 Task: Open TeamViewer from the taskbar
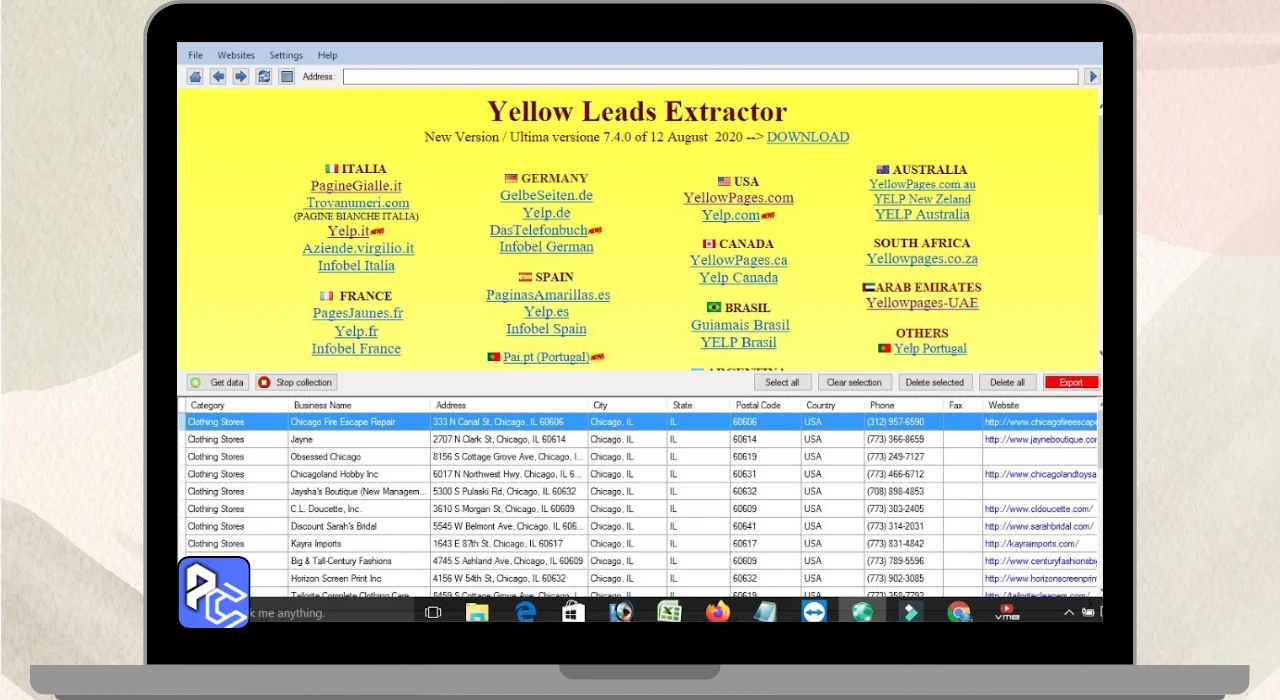click(x=814, y=612)
